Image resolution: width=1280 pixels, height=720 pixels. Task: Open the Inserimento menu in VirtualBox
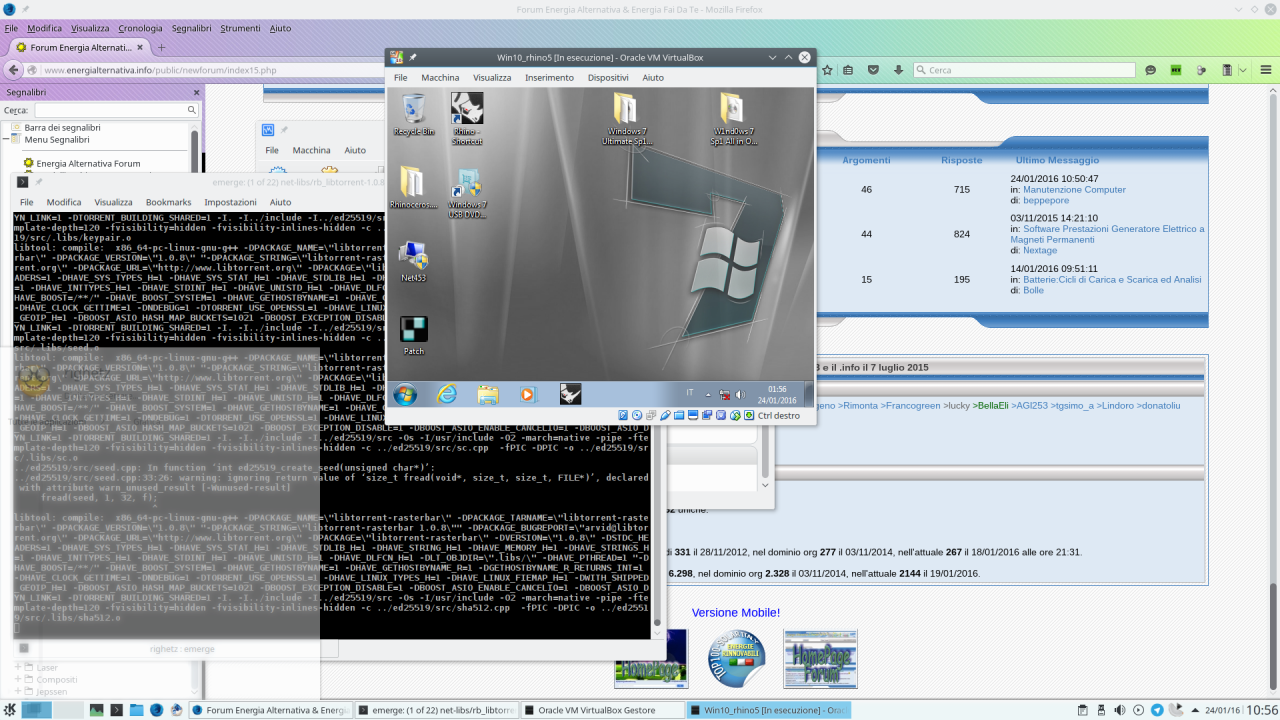549,77
